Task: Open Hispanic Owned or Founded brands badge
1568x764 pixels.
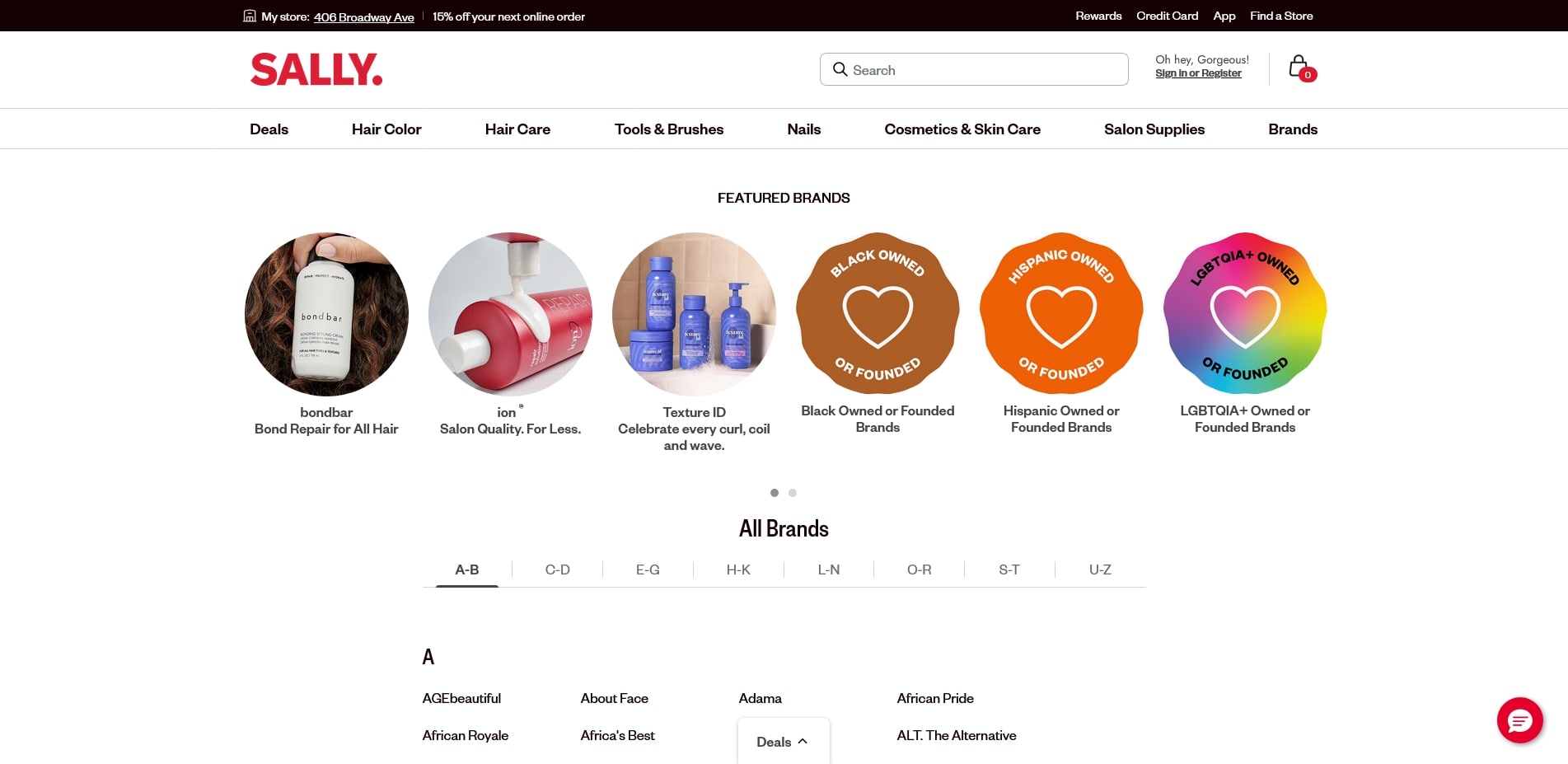Action: (1061, 314)
